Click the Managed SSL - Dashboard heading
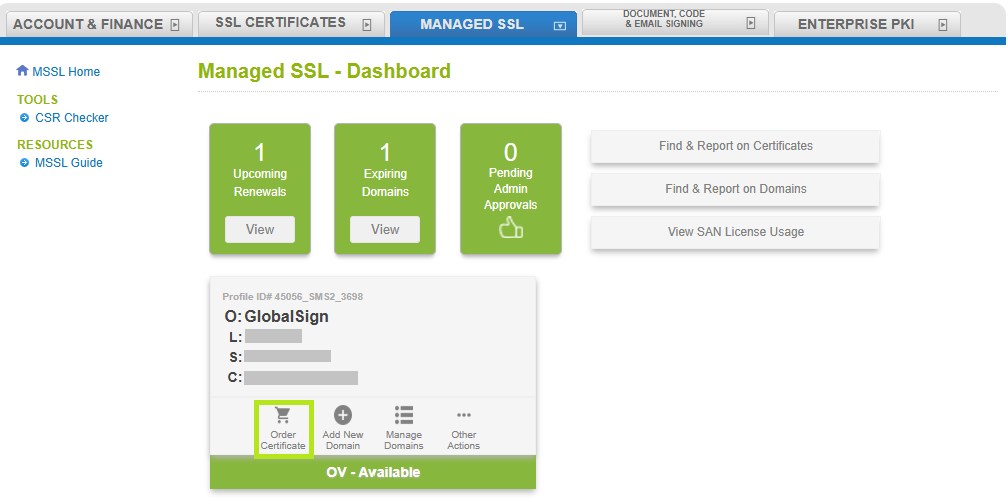Image resolution: width=1008 pixels, height=504 pixels. click(x=325, y=71)
